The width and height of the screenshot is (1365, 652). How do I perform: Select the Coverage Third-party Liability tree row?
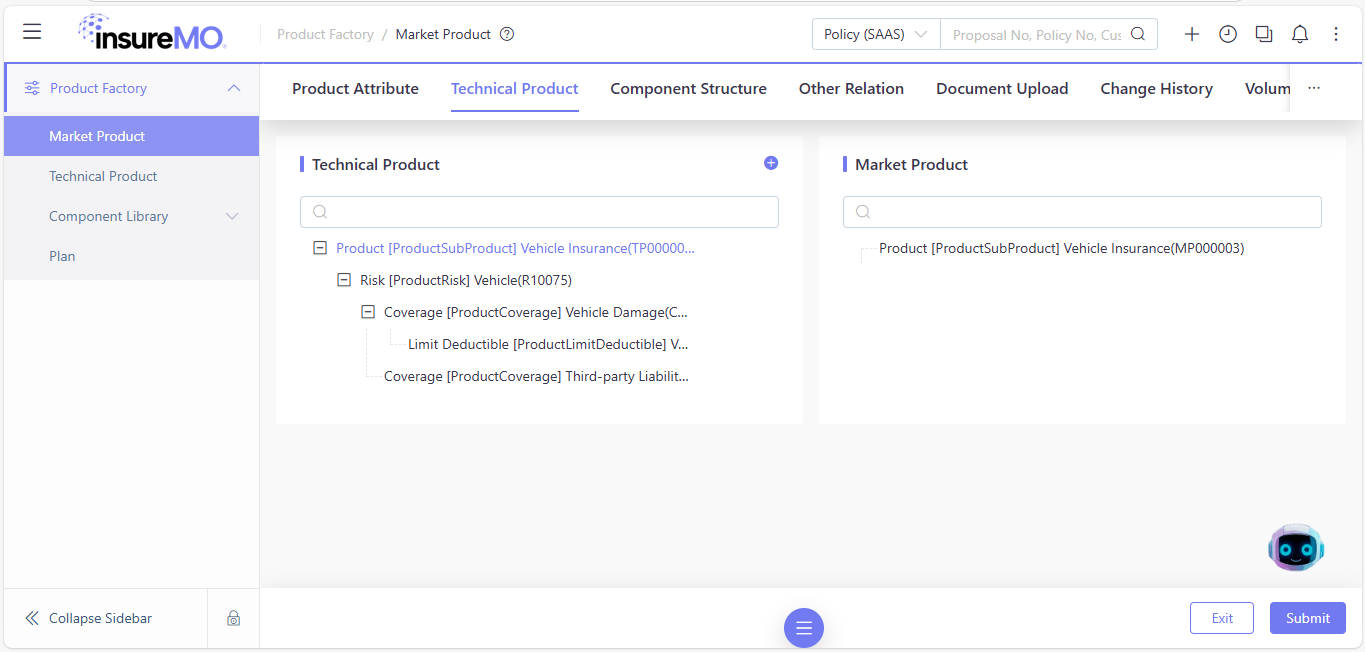(x=537, y=376)
